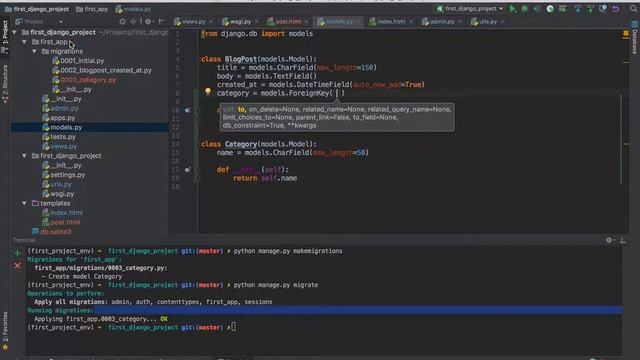Toggle the 1: Project side tool window
Screen dimensions: 640x360
(5, 36)
